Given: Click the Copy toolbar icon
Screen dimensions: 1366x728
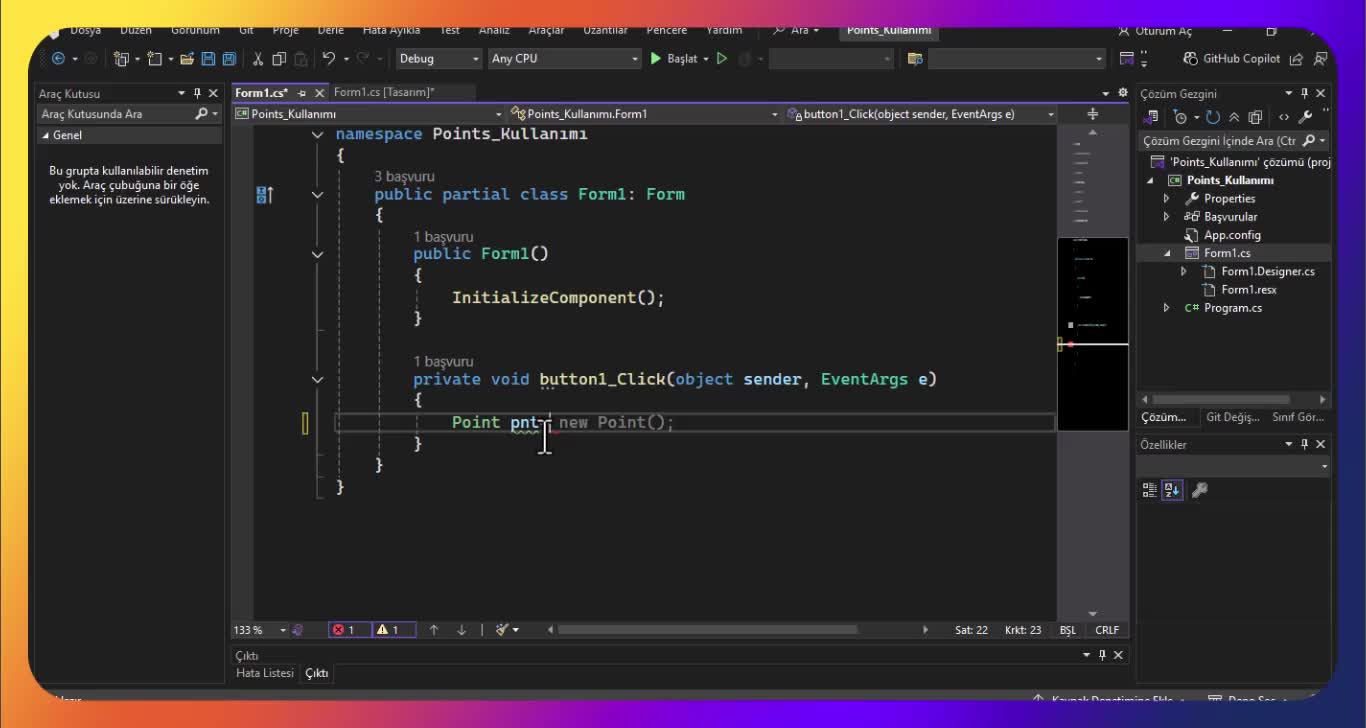Looking at the screenshot, I should pos(279,59).
